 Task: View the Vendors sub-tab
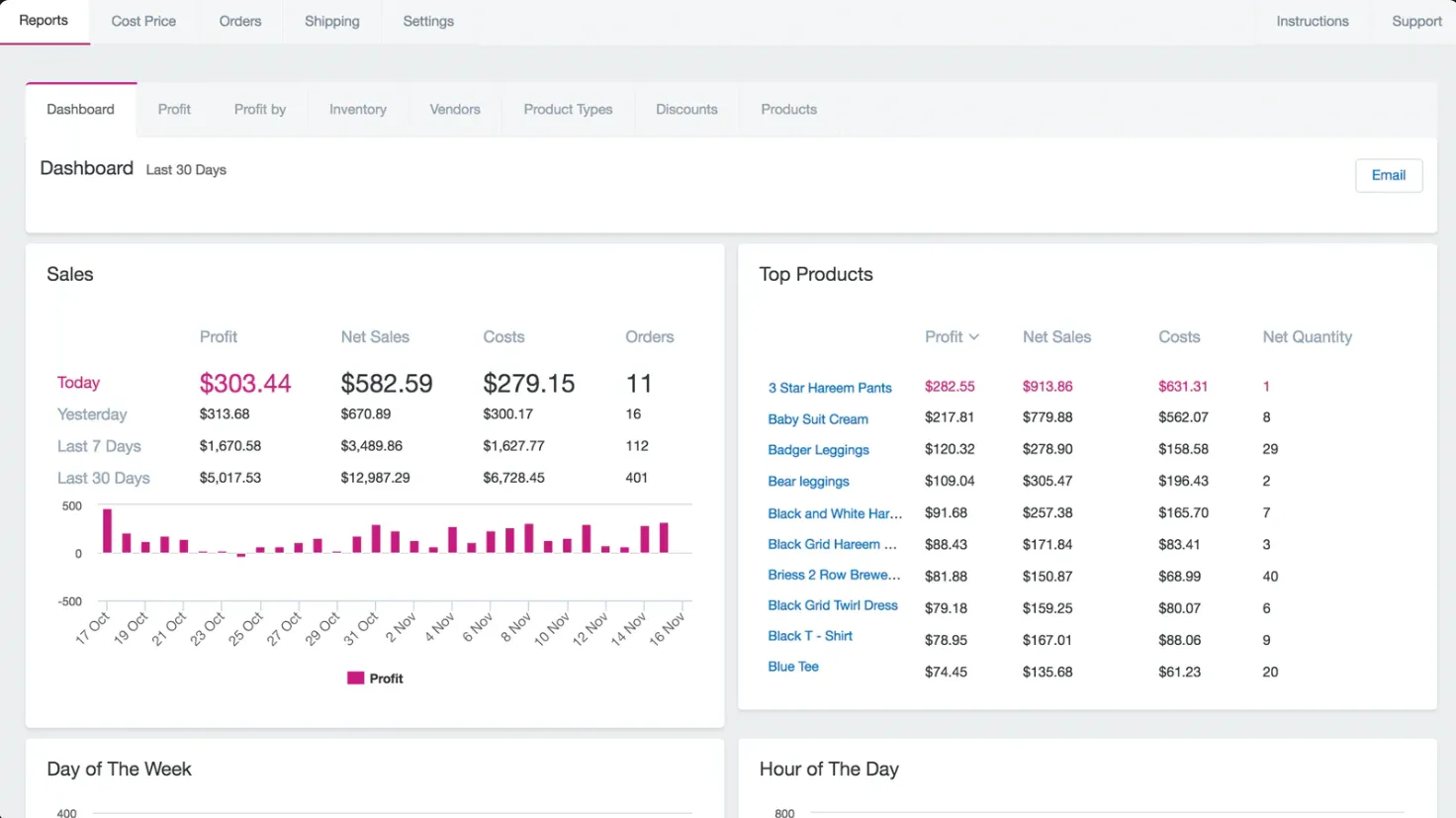(455, 110)
